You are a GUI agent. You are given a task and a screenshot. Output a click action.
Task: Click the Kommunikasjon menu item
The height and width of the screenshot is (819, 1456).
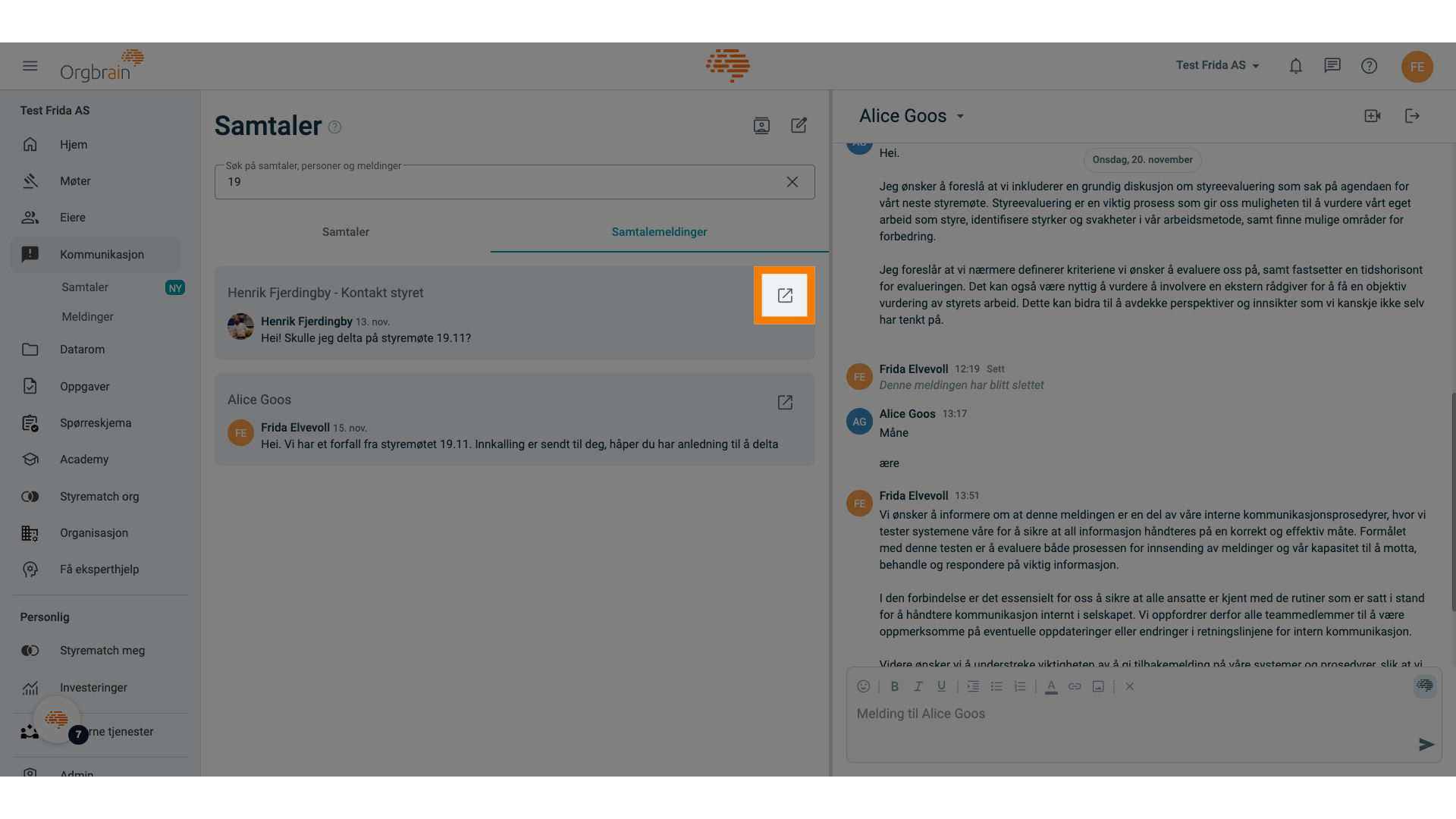101,255
